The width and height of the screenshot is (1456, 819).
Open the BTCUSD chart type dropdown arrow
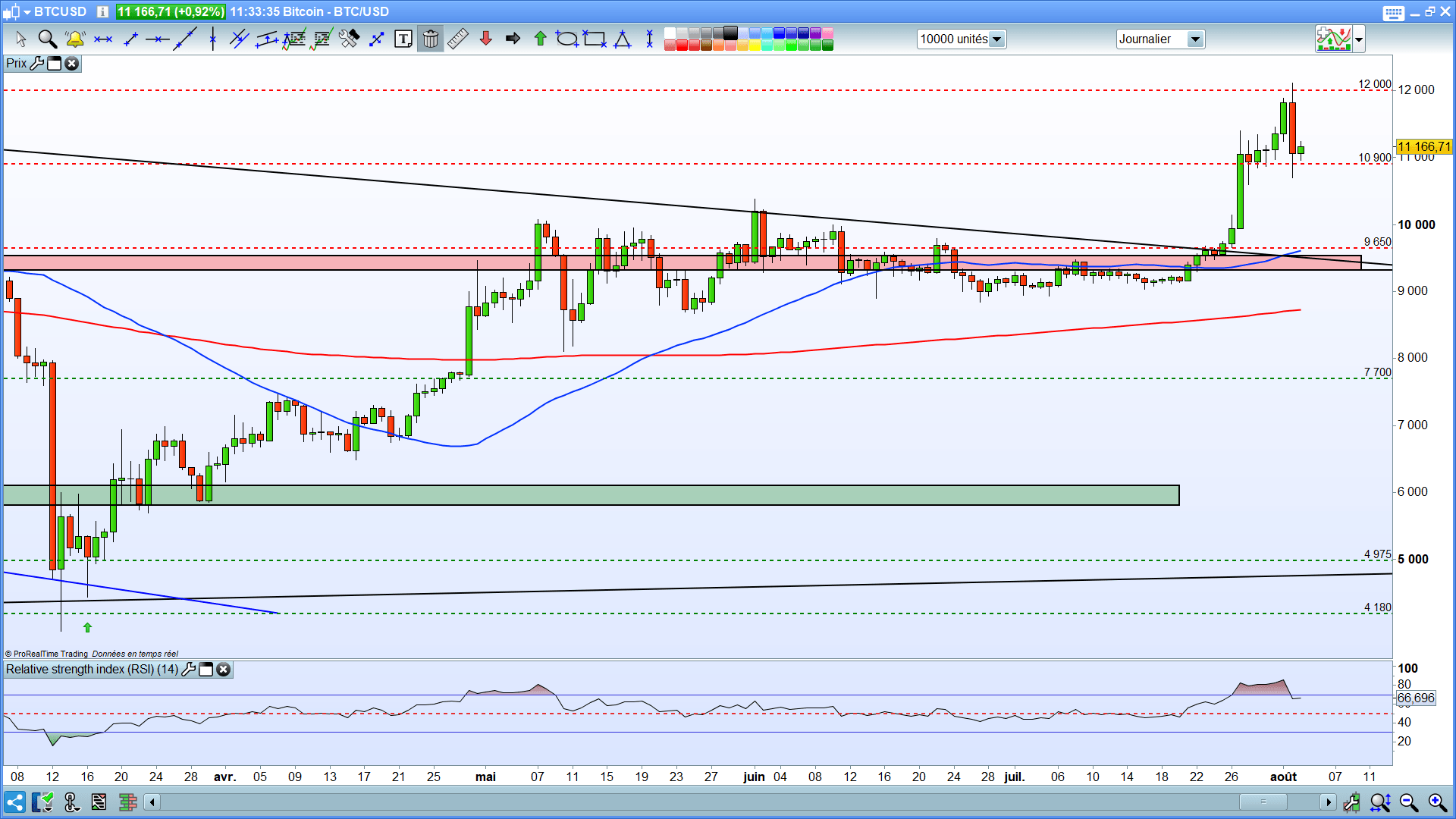(x=27, y=12)
